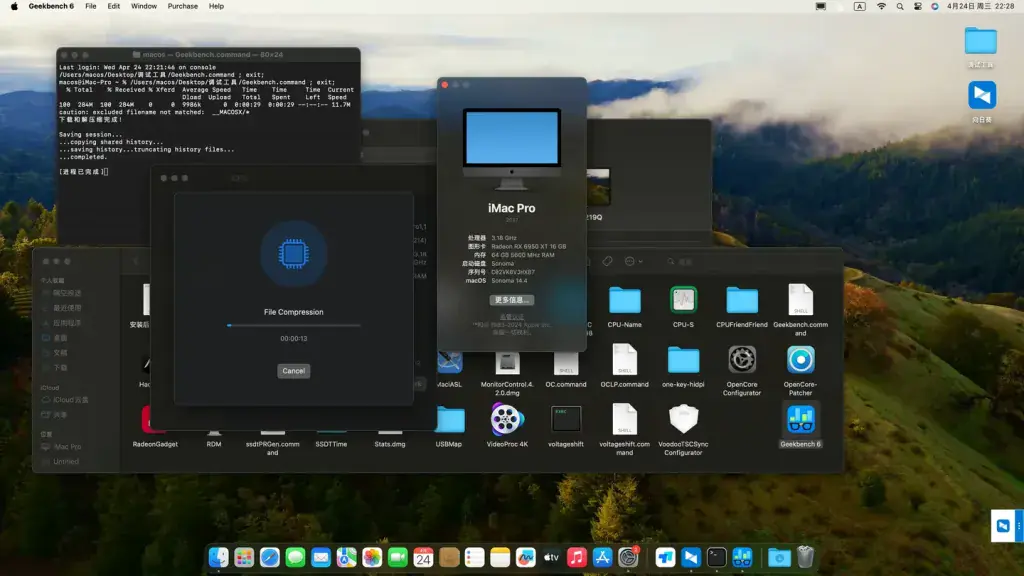Open the blue folder on the desktop
The width and height of the screenshot is (1024, 576).
point(981,41)
